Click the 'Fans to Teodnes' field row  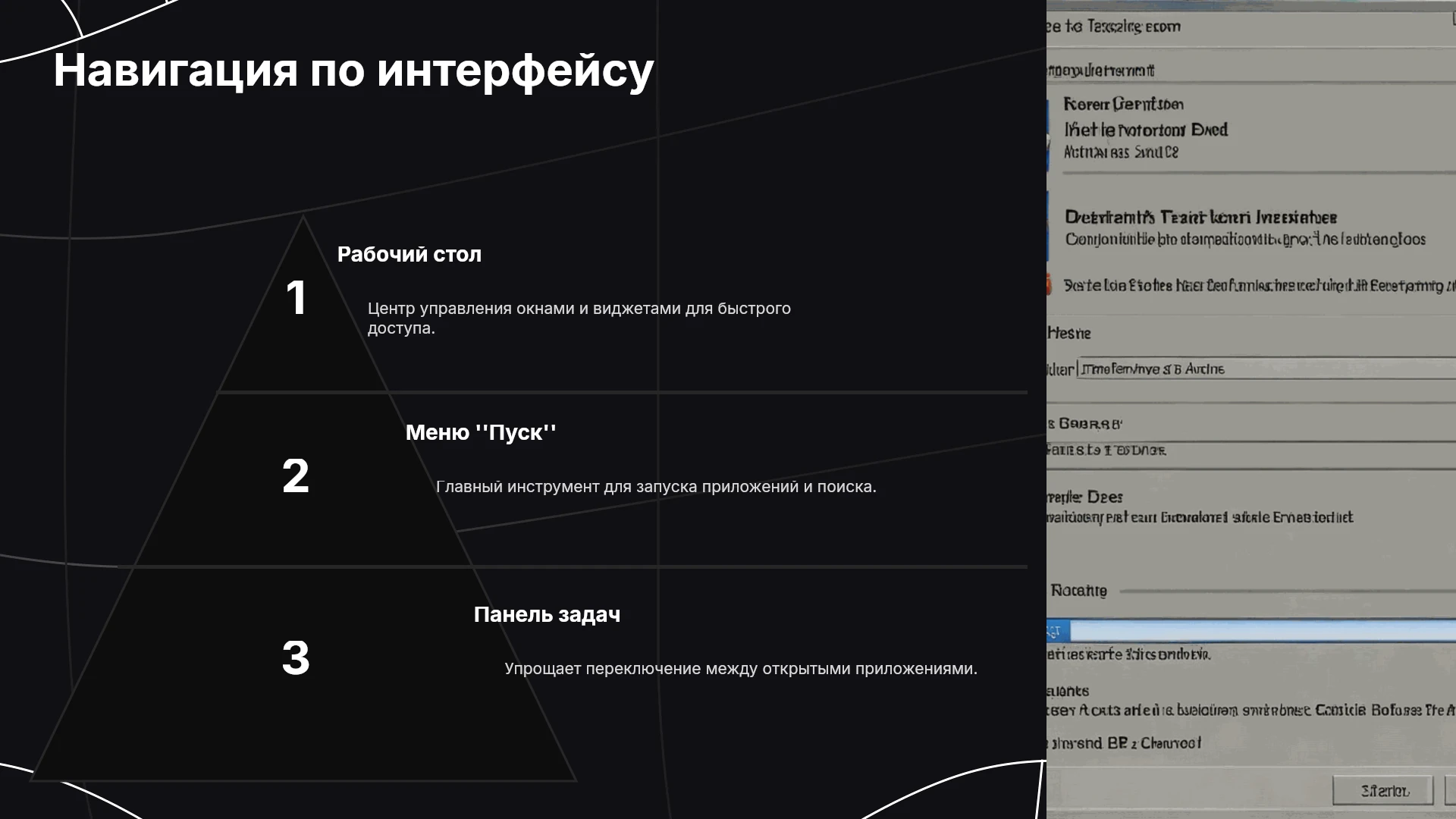[x=1251, y=450]
